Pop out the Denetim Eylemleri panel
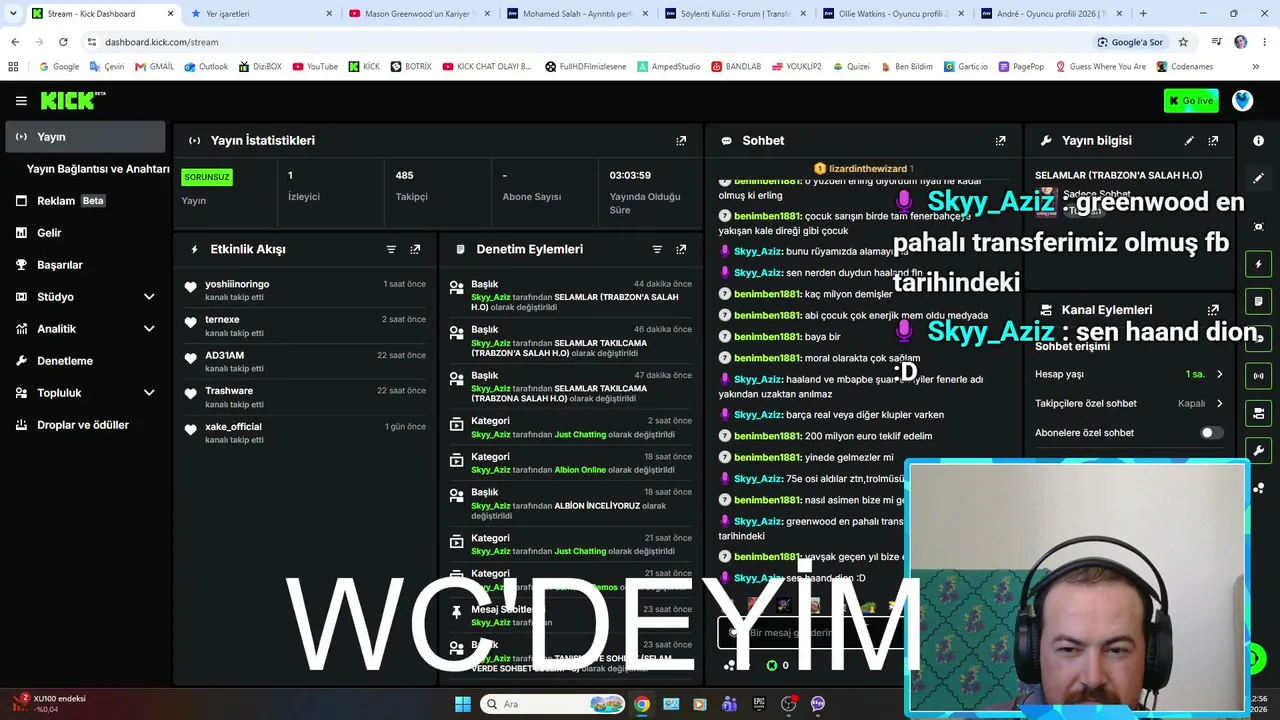The height and width of the screenshot is (720, 1280). point(681,249)
